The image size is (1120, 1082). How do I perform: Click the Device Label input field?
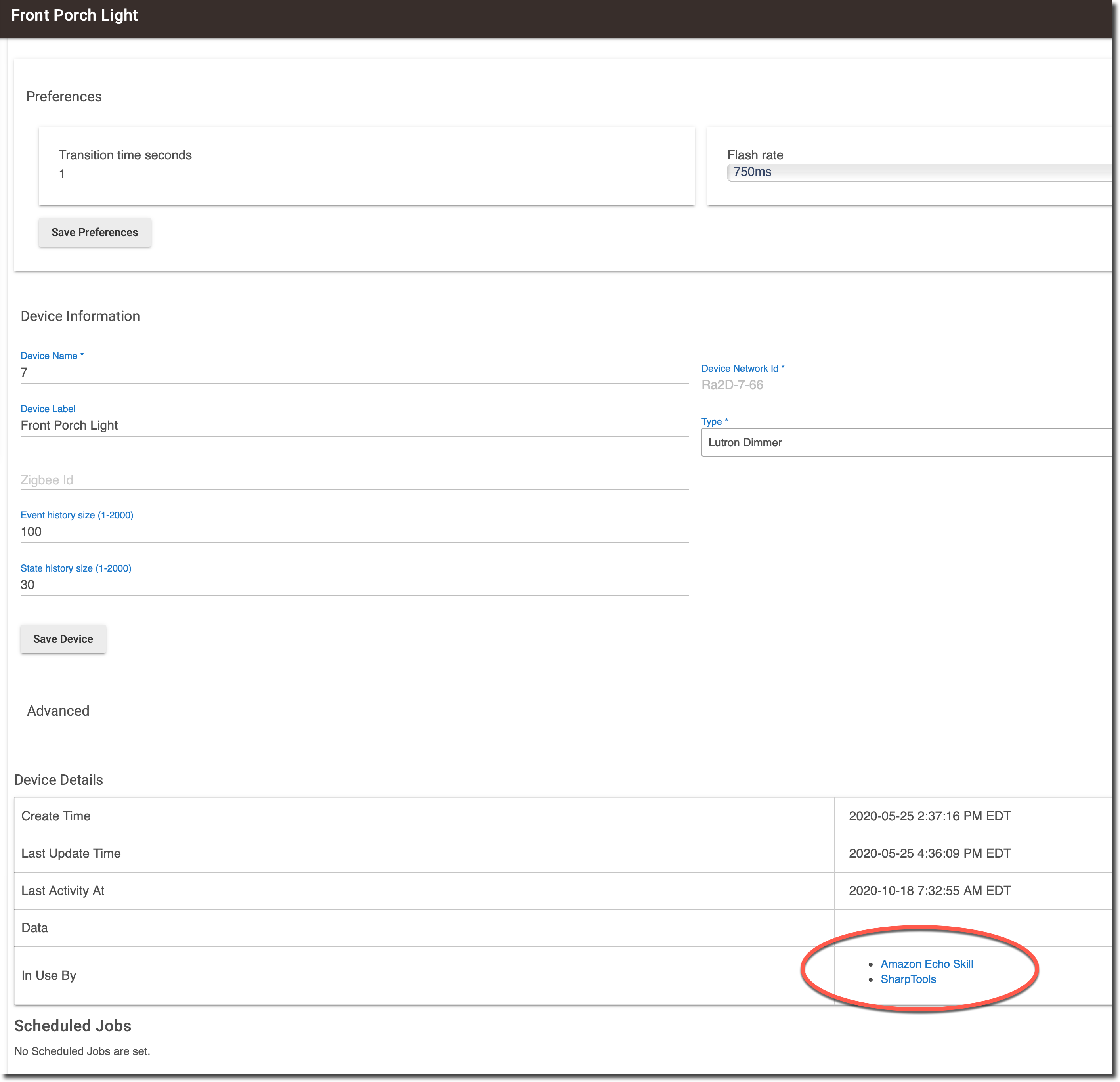(x=354, y=426)
